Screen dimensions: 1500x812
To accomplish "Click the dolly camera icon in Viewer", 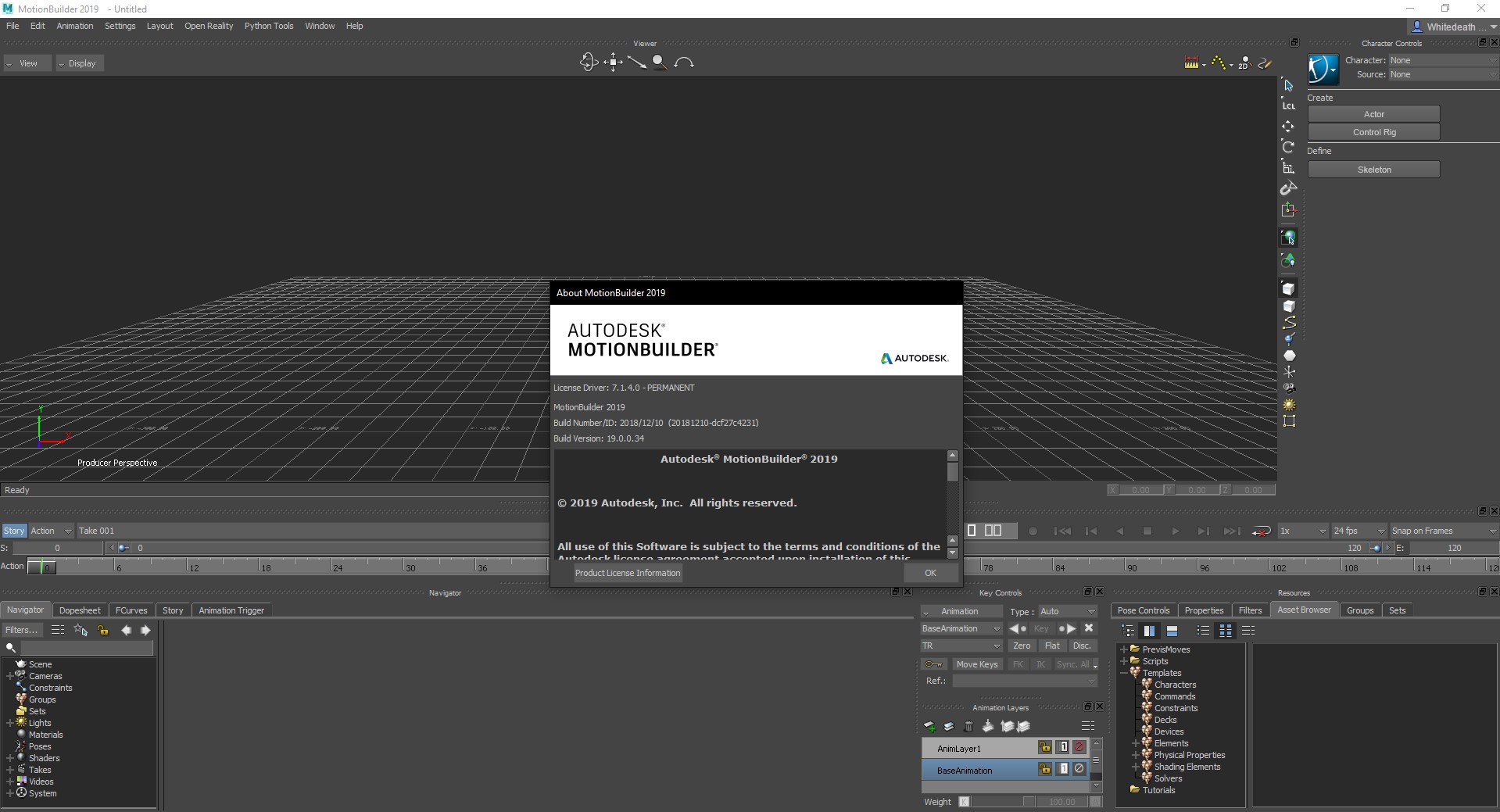I will 637,62.
